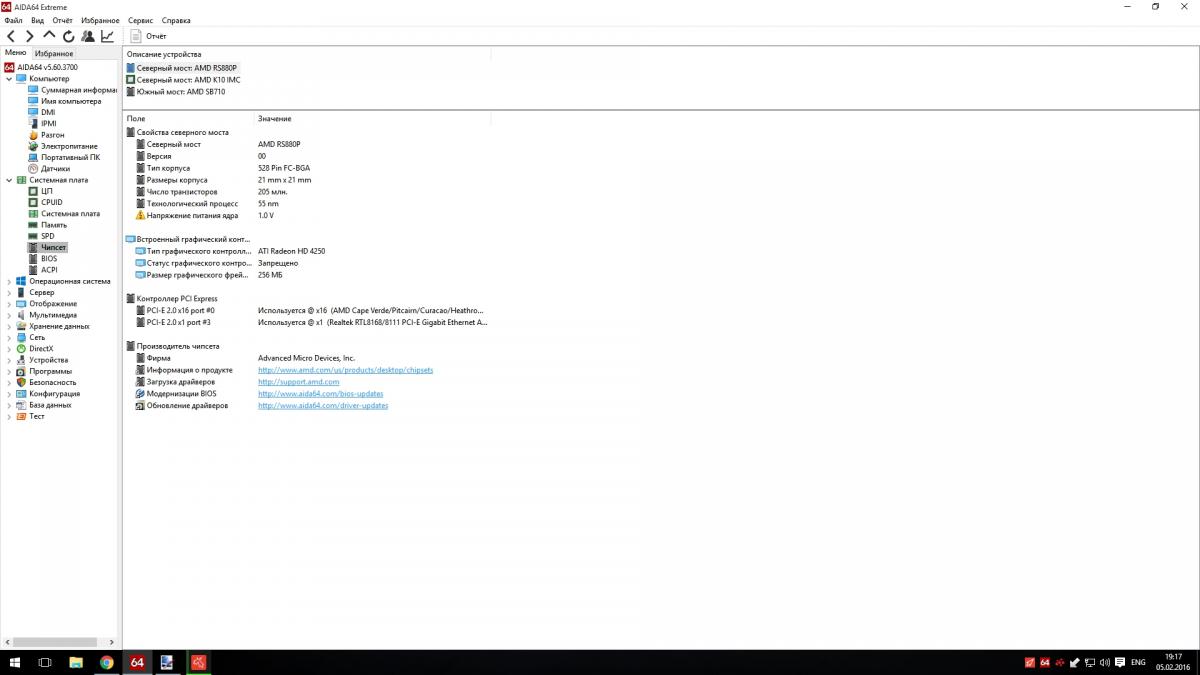Click the Отчёт report button in toolbar
The image size is (1200, 675).
click(x=149, y=36)
